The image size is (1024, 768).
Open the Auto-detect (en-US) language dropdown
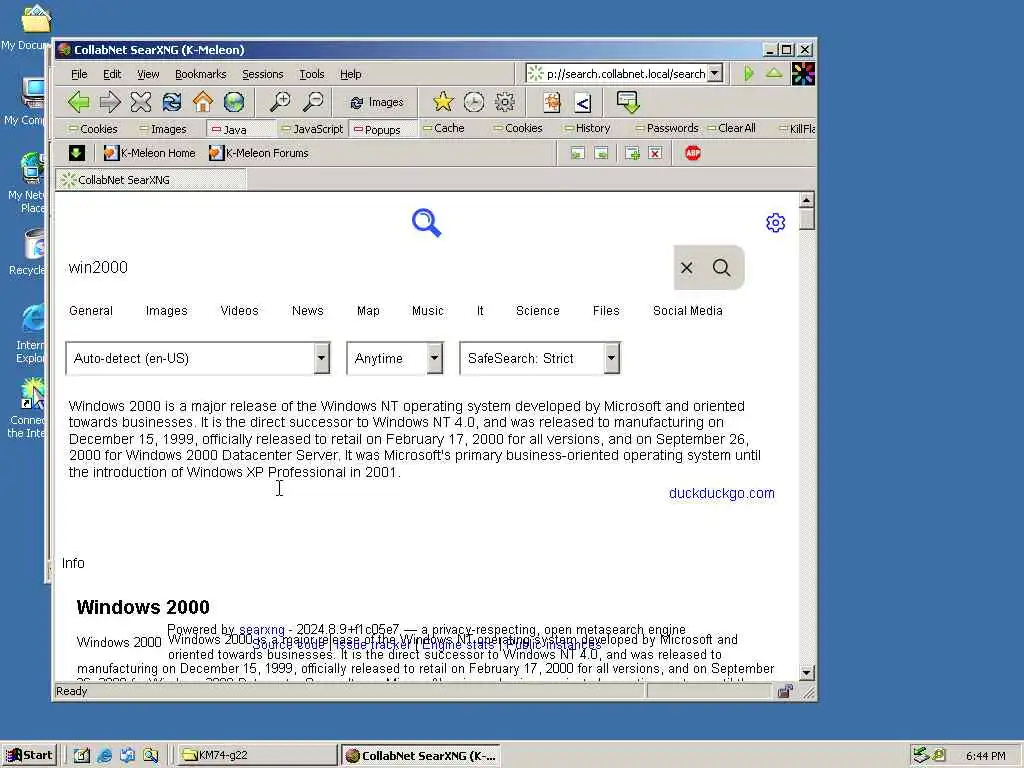pos(198,359)
